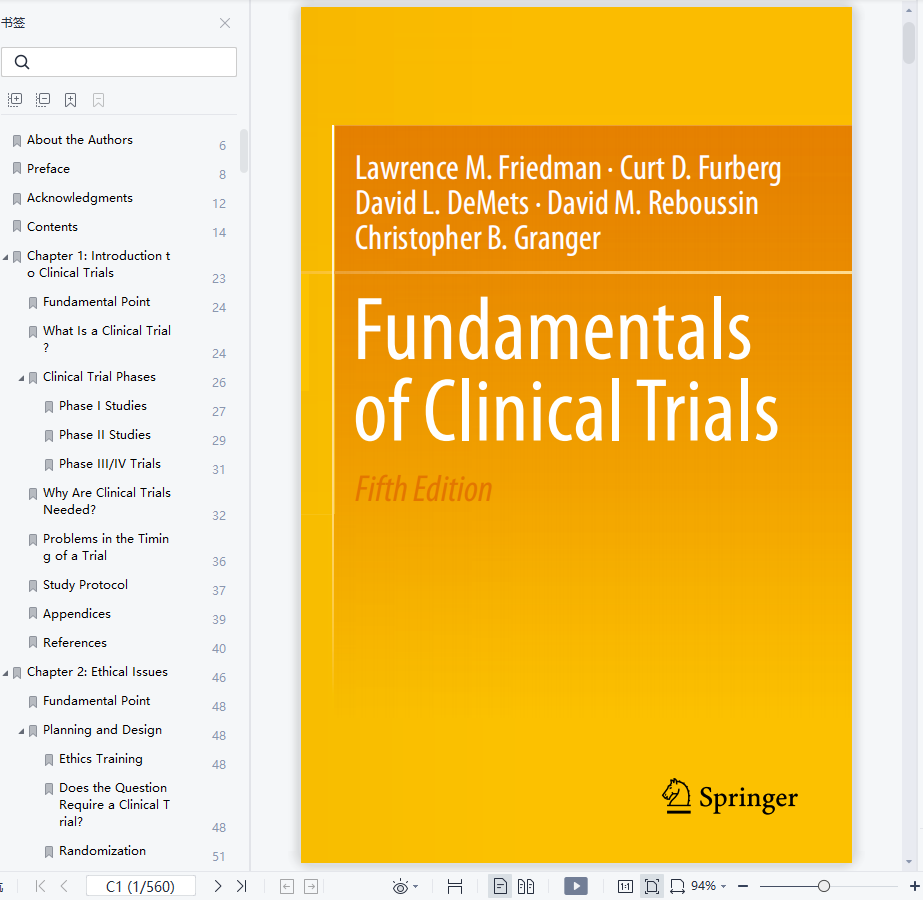Click the next view arrow box
This screenshot has height=900, width=923.
[x=311, y=886]
